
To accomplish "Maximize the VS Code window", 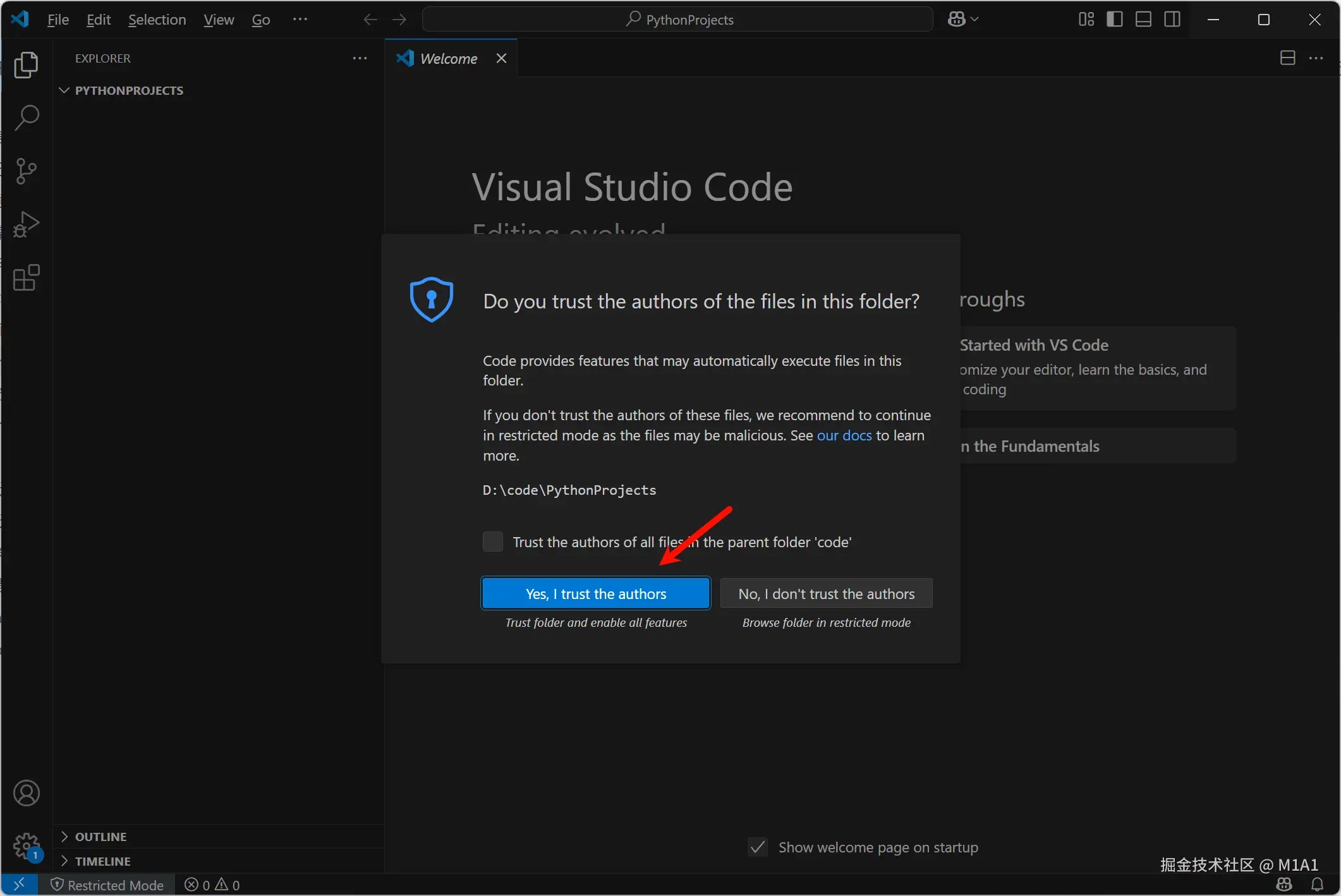I will [1264, 20].
